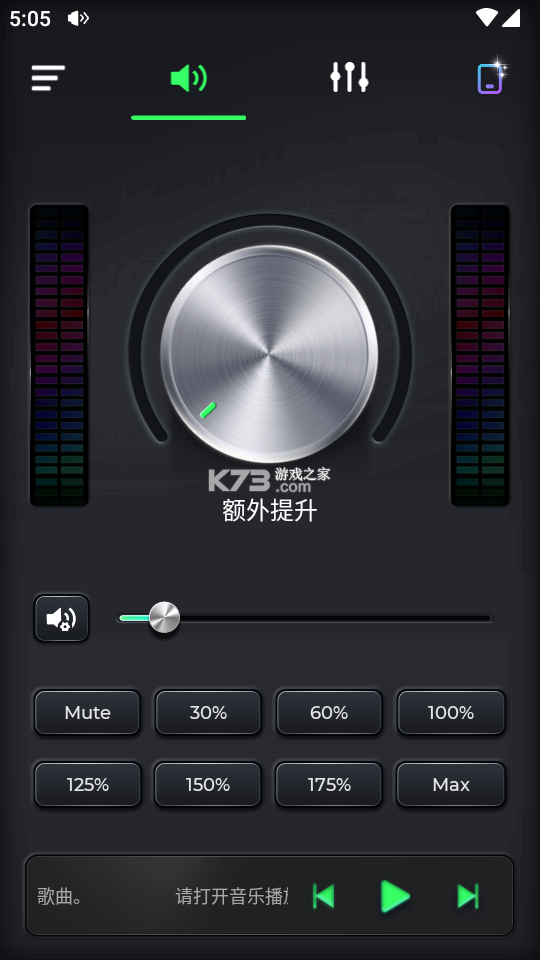540x960 pixels.
Task: Tap the speaker settings icon button
Action: 62,618
